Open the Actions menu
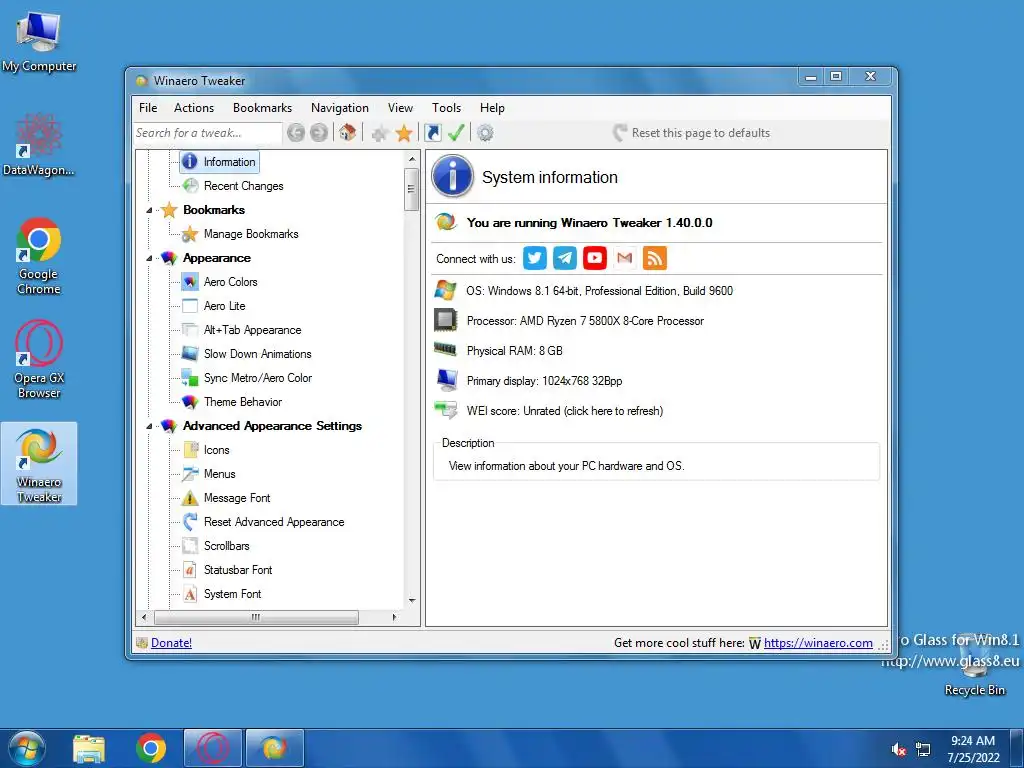1024x768 pixels. pos(194,108)
